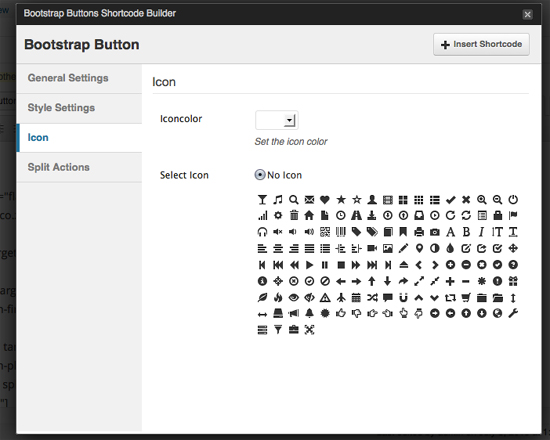The image size is (550, 440).
Task: Choose the QR code icon
Action: pos(325,232)
